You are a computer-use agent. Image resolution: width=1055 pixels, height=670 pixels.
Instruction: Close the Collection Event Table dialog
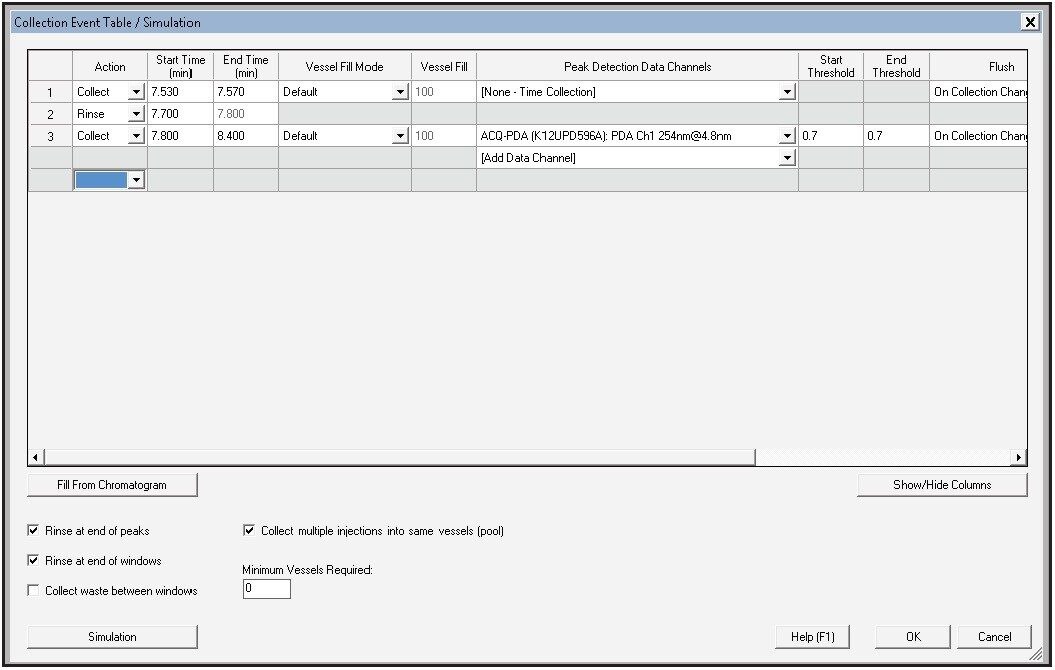1029,22
